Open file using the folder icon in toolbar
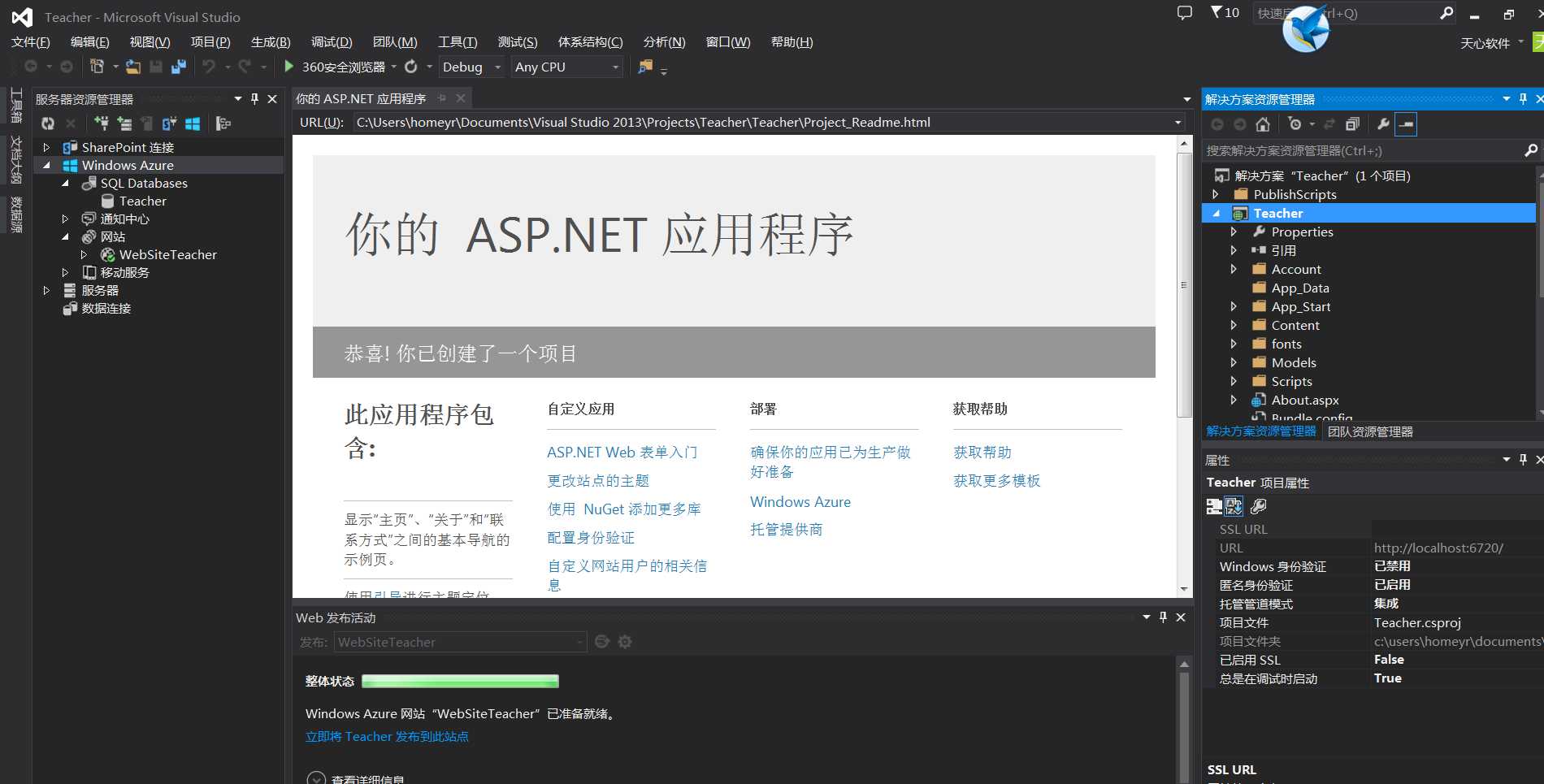This screenshot has height=784, width=1544. (133, 67)
